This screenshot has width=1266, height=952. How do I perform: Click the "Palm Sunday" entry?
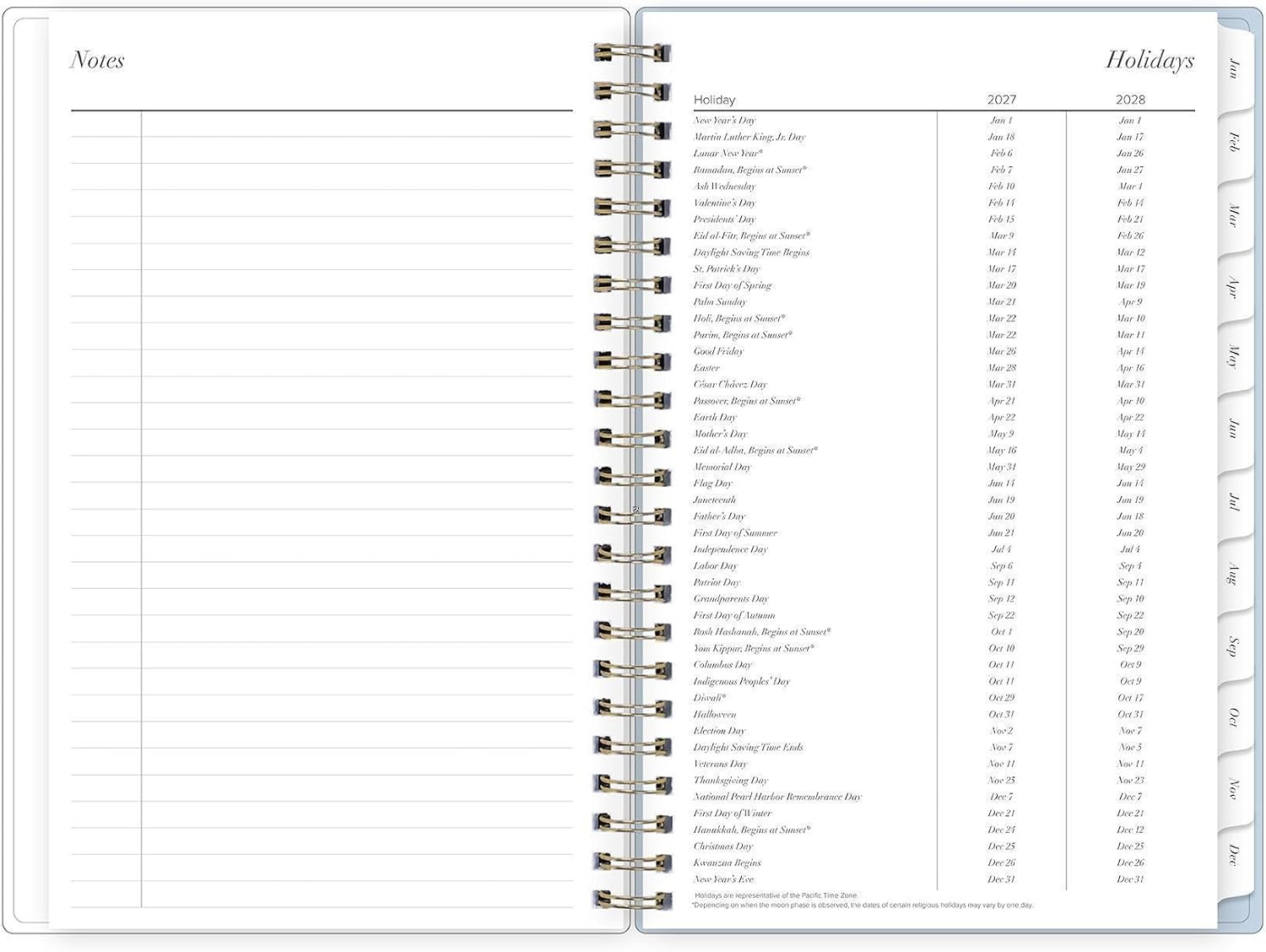[720, 301]
